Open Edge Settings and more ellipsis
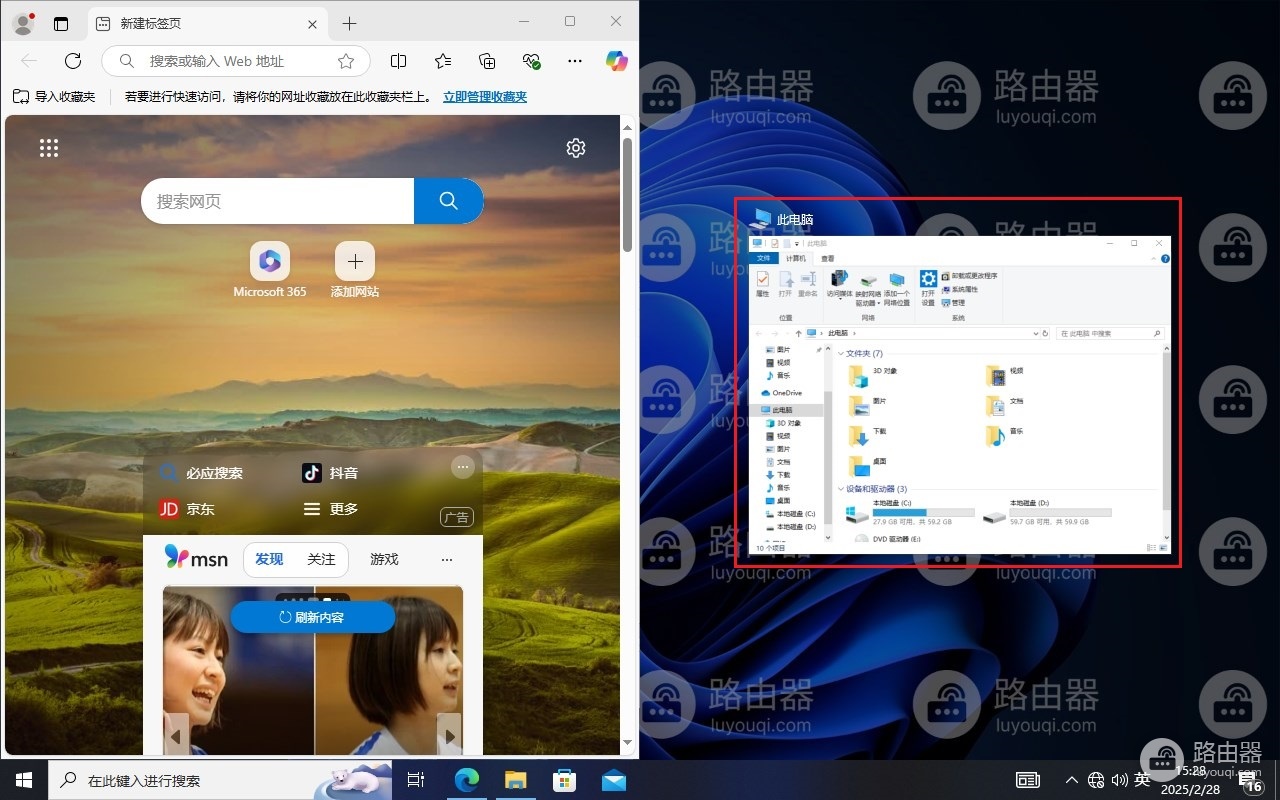 click(575, 61)
